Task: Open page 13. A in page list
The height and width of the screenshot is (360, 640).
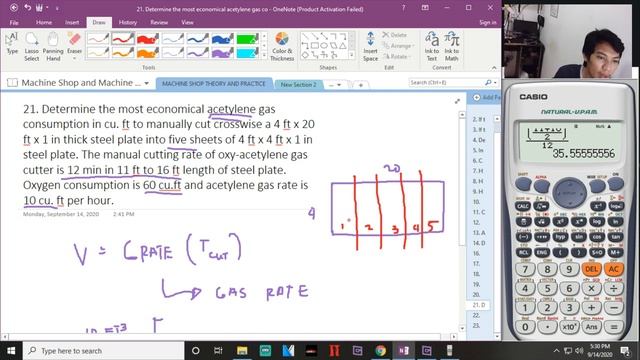Action: coord(479,233)
